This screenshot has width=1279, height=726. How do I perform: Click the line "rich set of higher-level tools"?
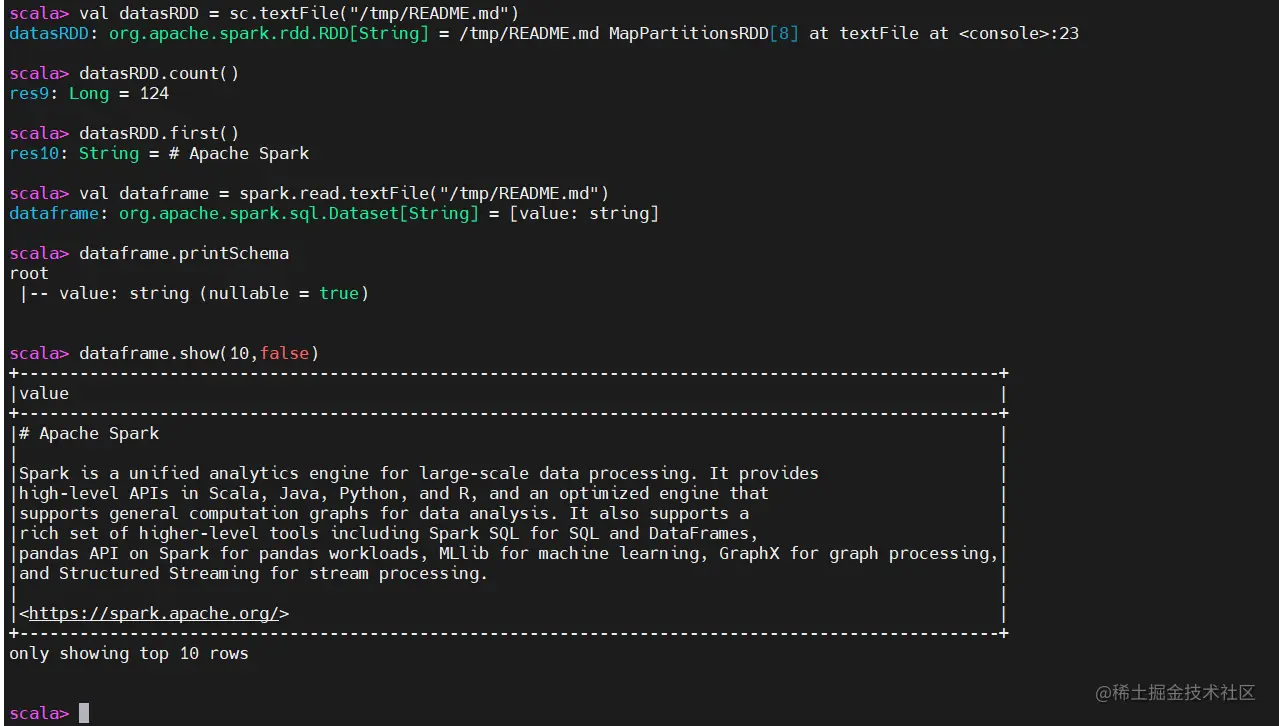click(389, 533)
